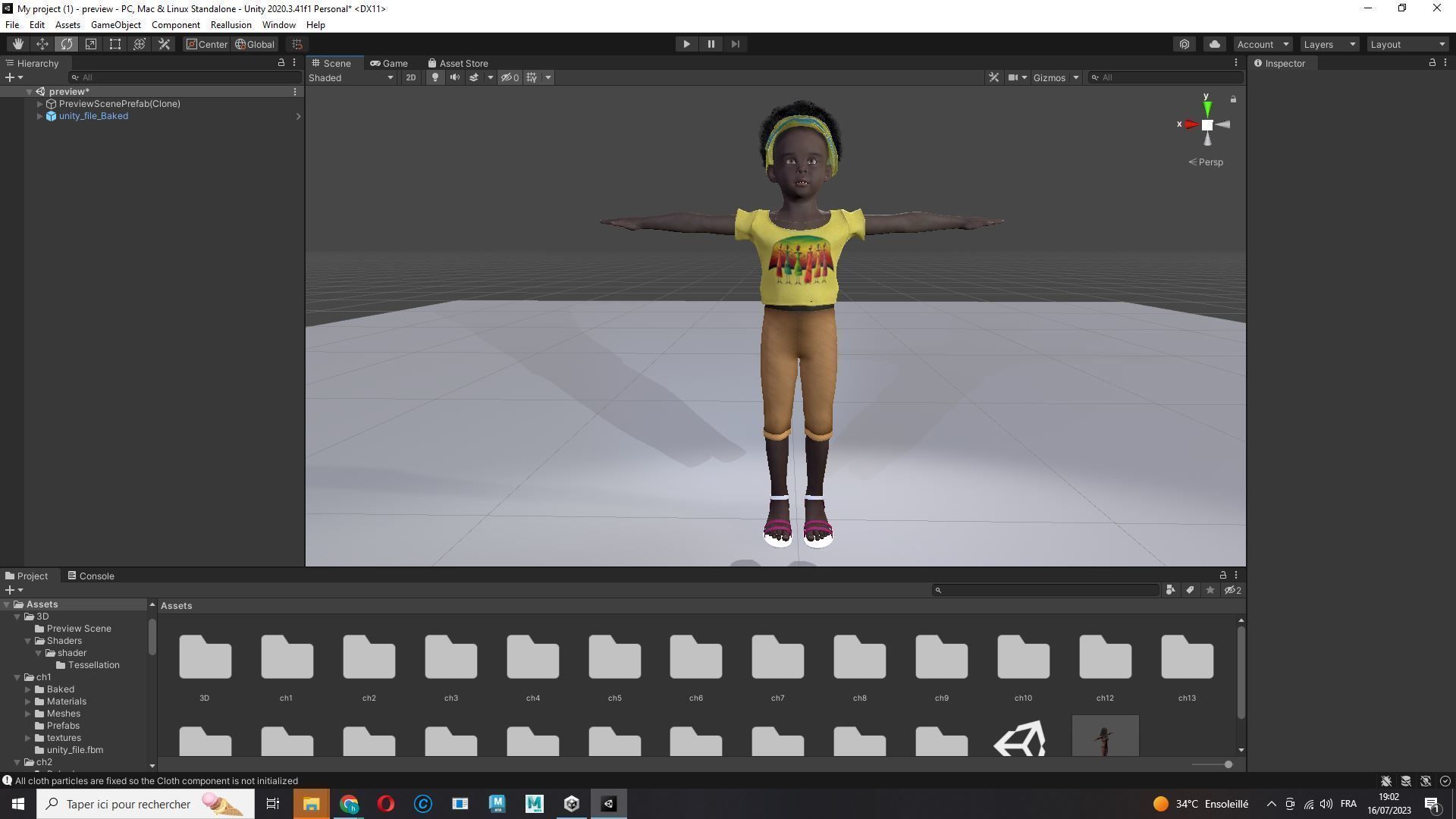The height and width of the screenshot is (819, 1456).
Task: Expand unity_file_Baked in Hierarchy
Action: [39, 116]
